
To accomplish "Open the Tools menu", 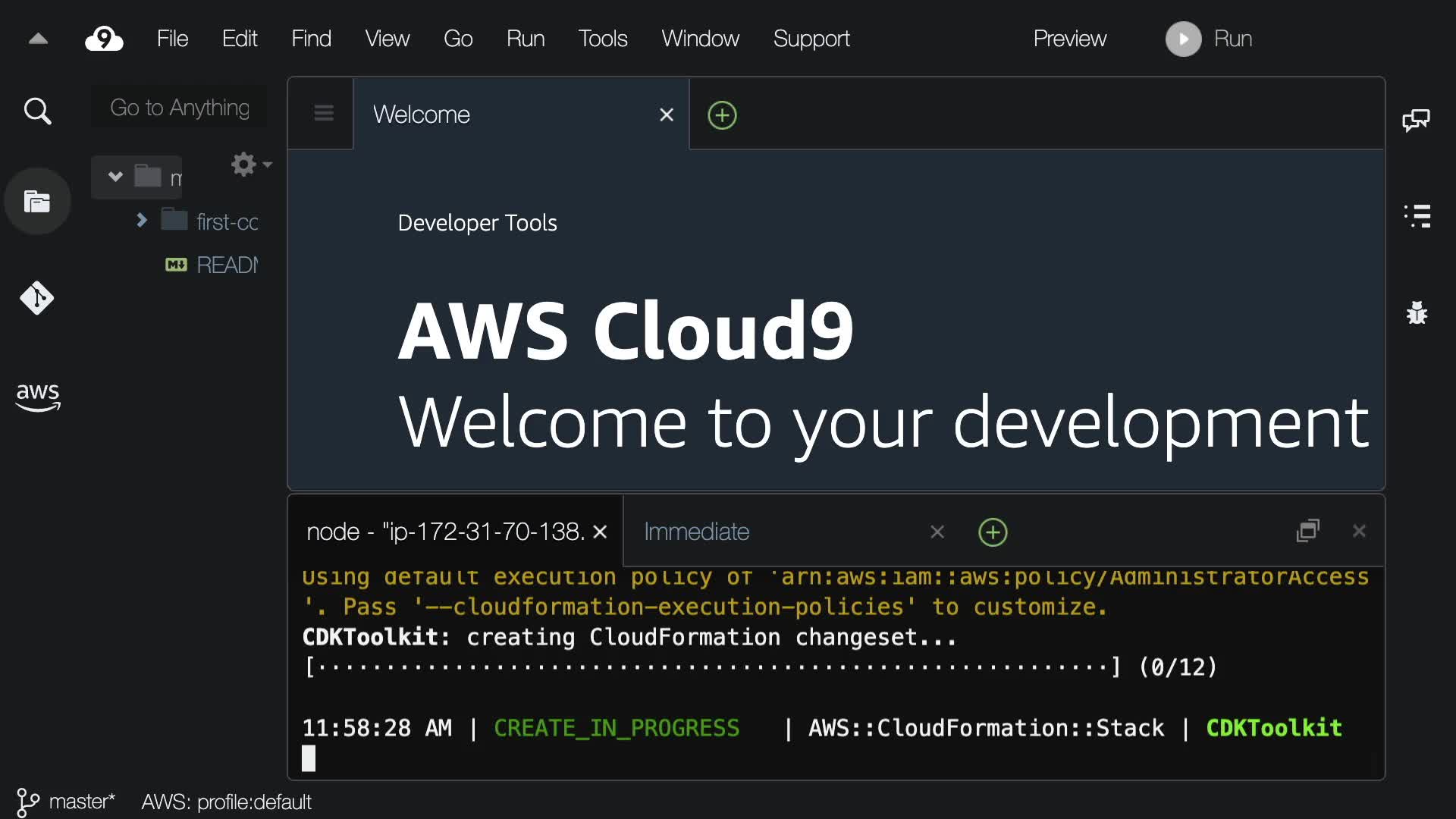I will (602, 39).
